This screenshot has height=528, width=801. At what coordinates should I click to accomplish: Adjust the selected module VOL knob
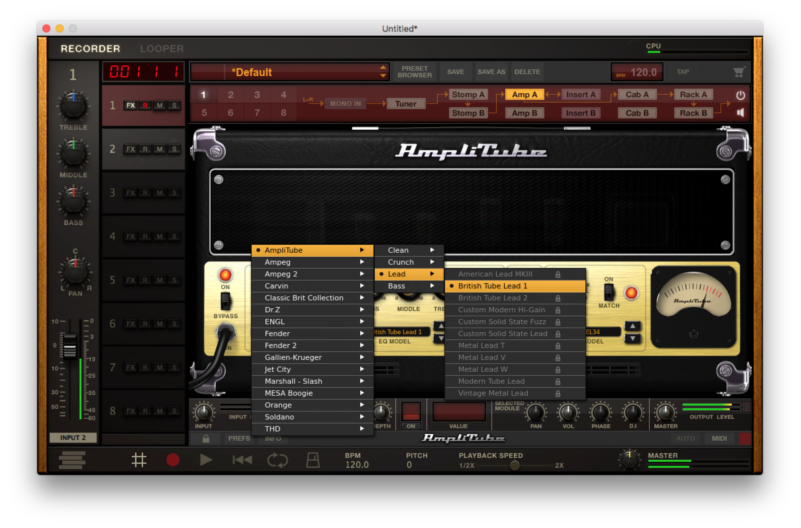[x=568, y=412]
